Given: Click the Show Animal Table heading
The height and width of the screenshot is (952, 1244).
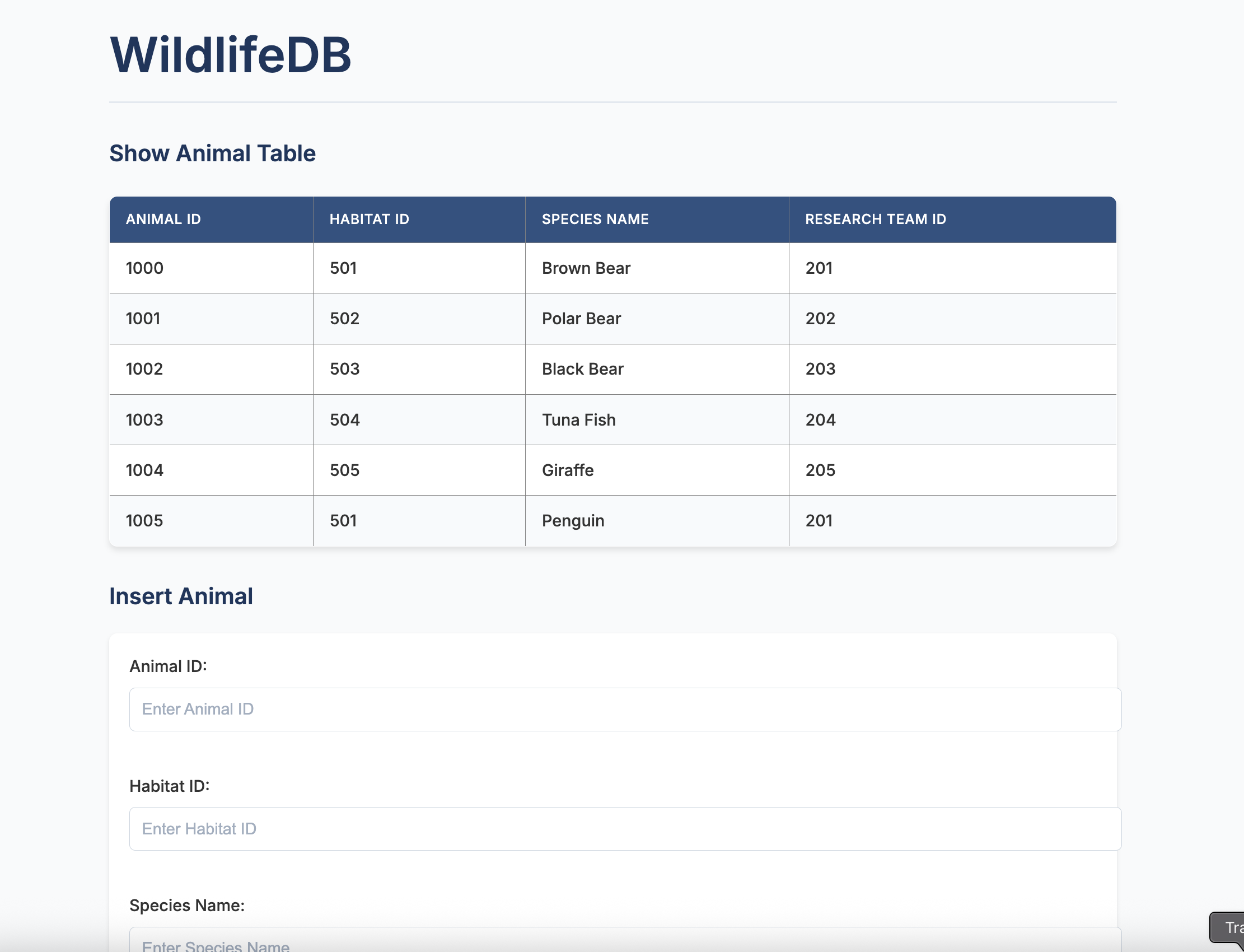Looking at the screenshot, I should pyautogui.click(x=212, y=153).
